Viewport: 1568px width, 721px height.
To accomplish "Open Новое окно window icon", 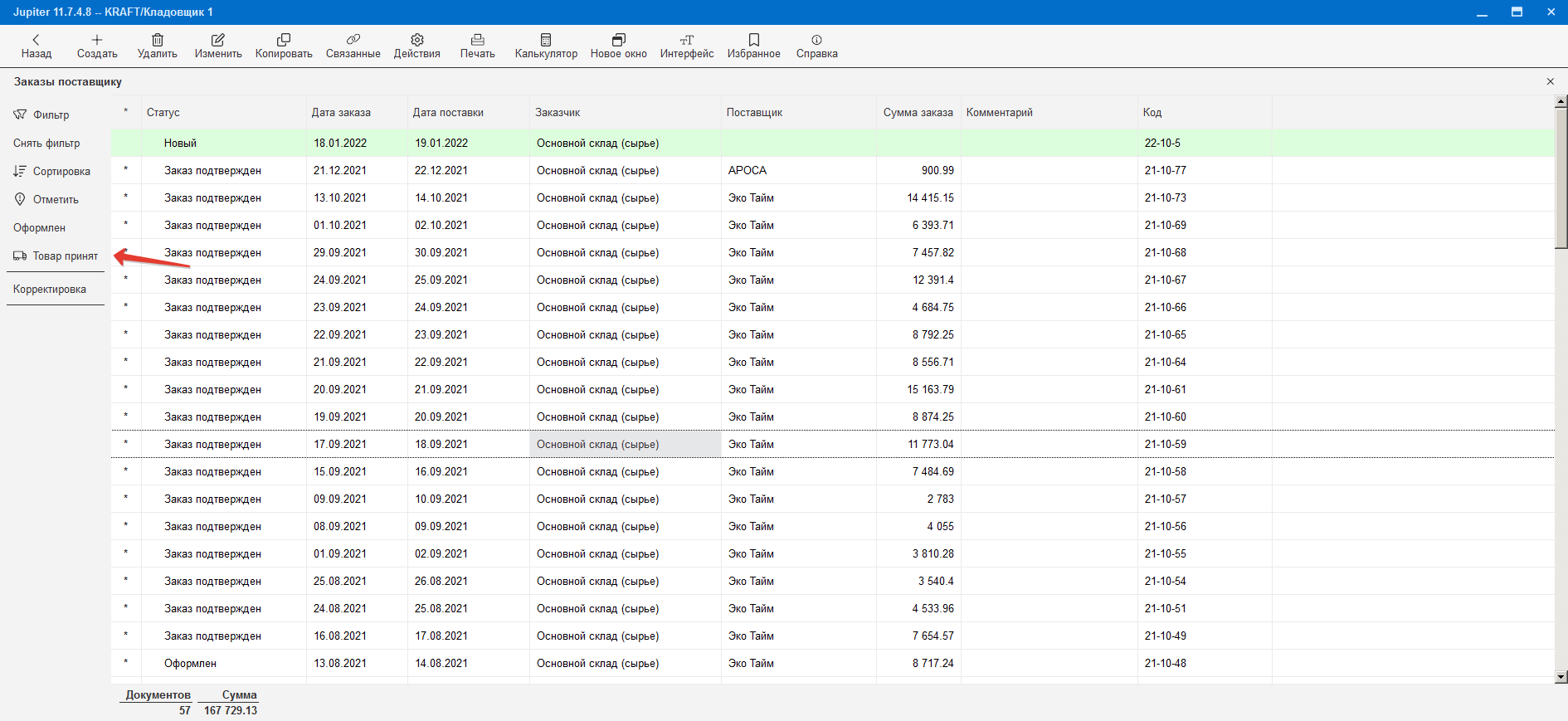I will (619, 40).
